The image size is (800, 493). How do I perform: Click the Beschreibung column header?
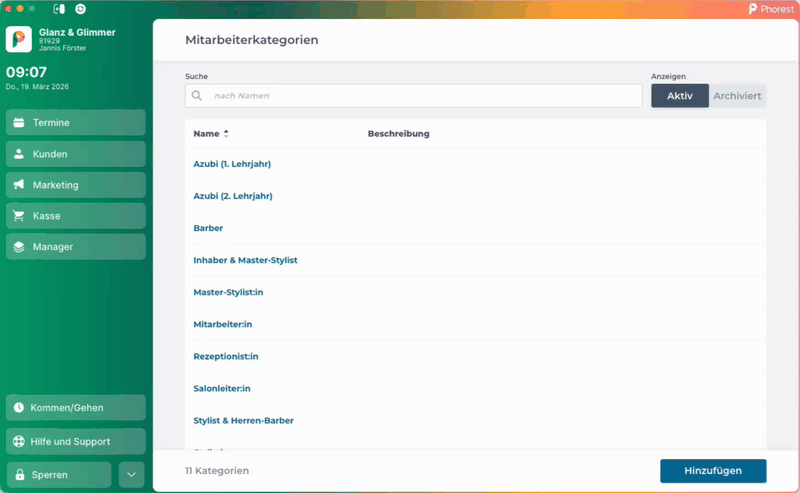tap(398, 134)
